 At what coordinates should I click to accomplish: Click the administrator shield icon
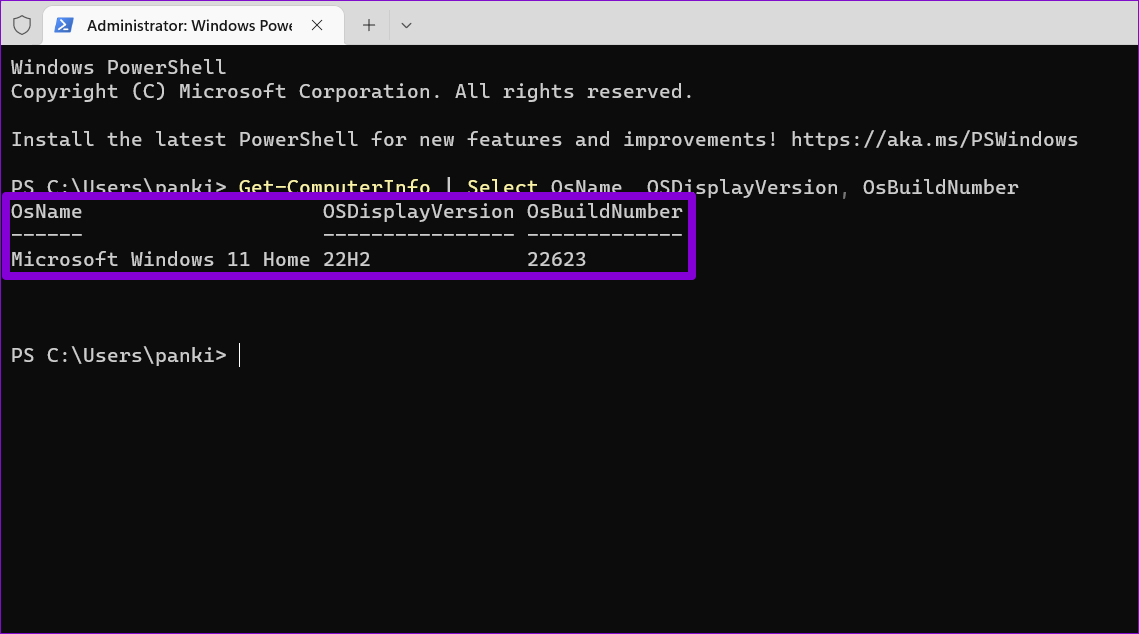point(22,25)
